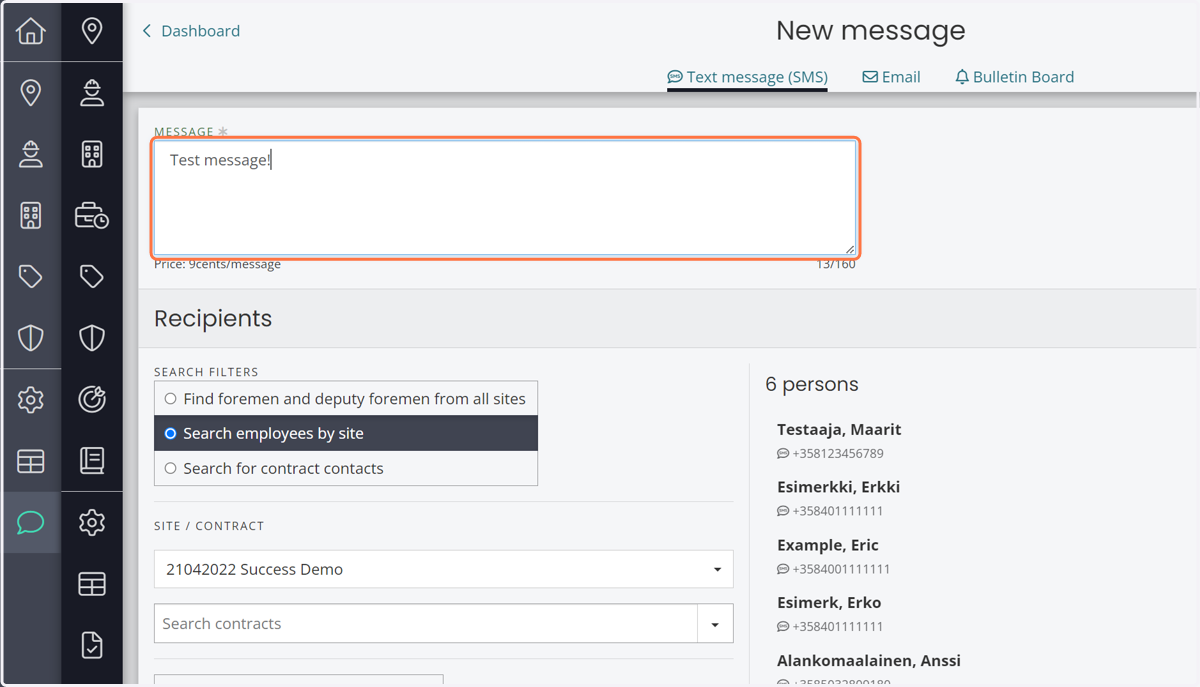Switch to the Text message (SMS) tab
The image size is (1200, 687).
point(747,77)
